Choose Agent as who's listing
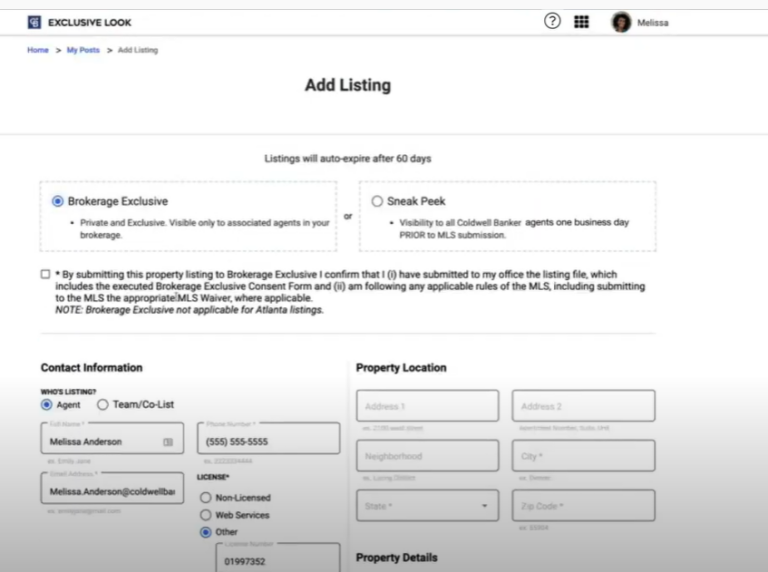768x572 pixels. point(47,405)
